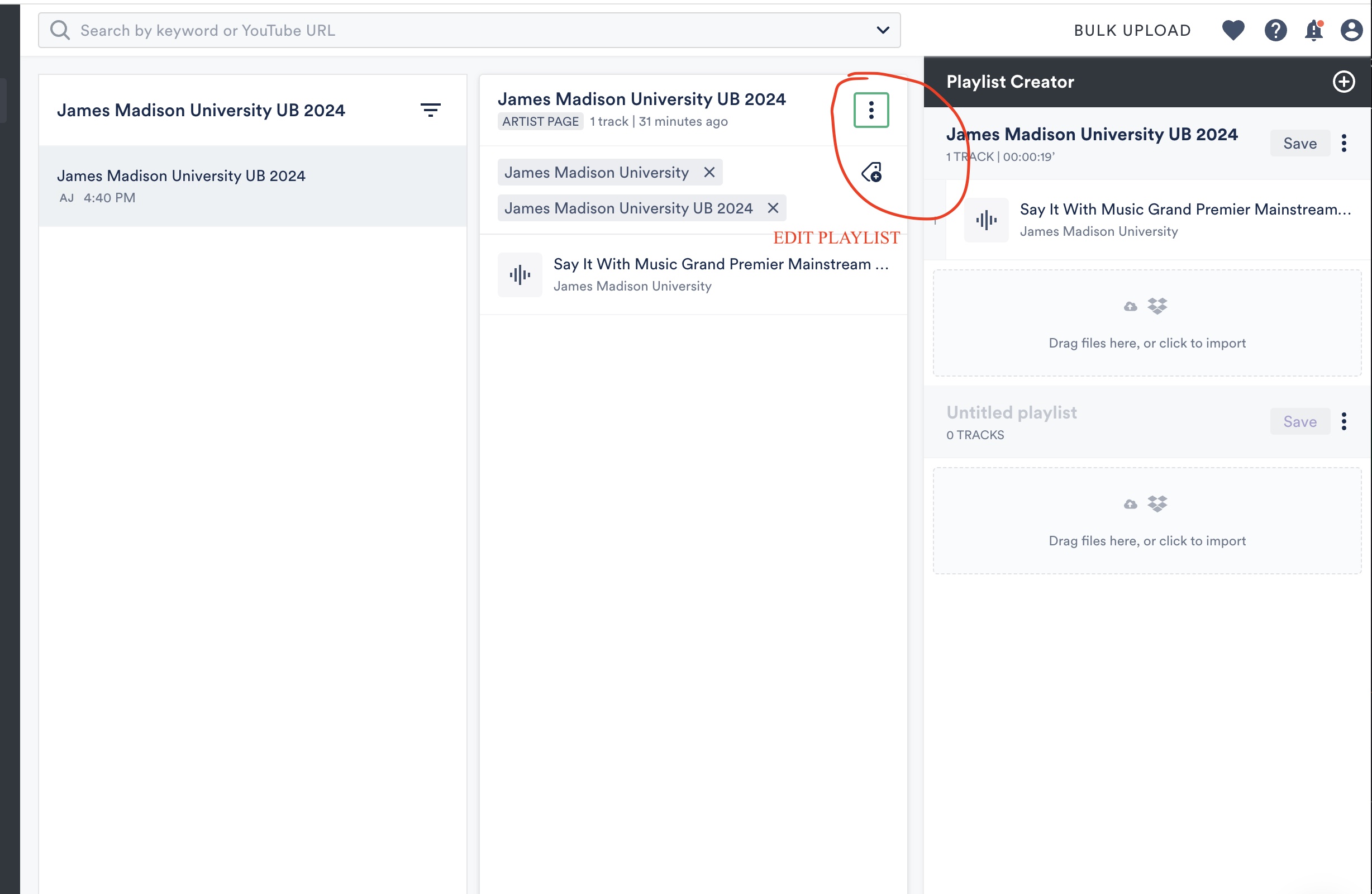Expand the search bar dropdown arrow
The height and width of the screenshot is (894, 1372).
(x=883, y=30)
